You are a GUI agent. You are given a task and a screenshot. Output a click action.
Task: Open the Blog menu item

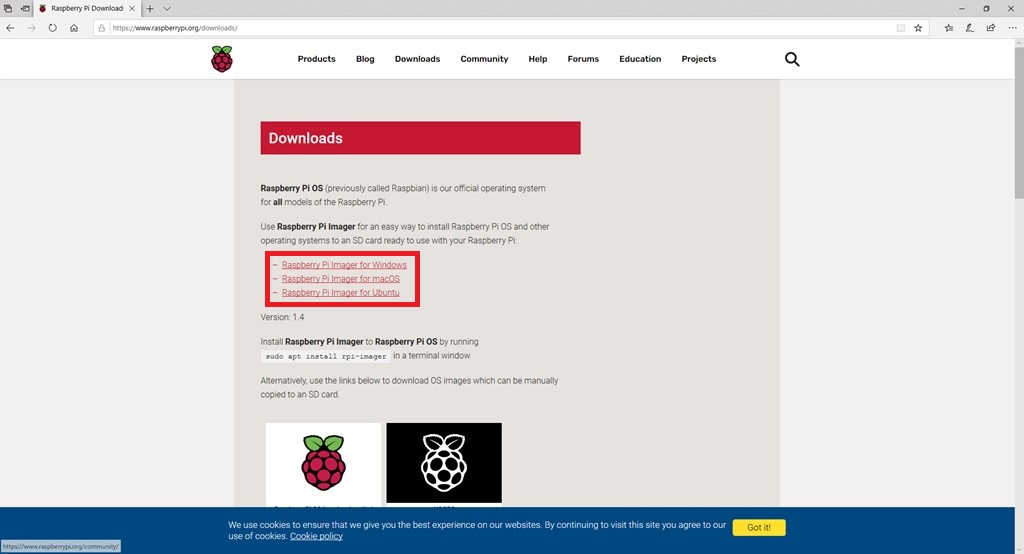[x=365, y=59]
